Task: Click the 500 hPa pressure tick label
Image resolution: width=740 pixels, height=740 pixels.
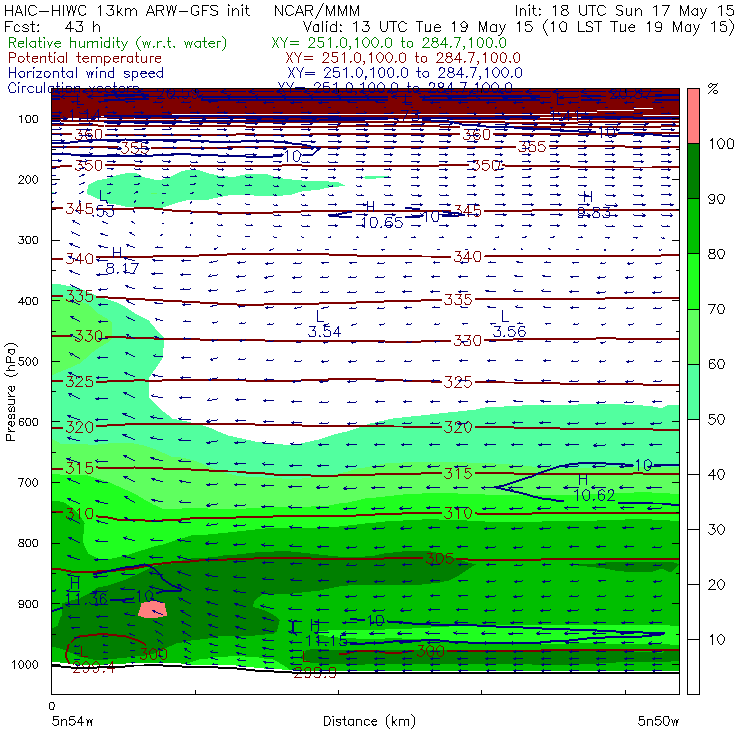Action: (28, 362)
